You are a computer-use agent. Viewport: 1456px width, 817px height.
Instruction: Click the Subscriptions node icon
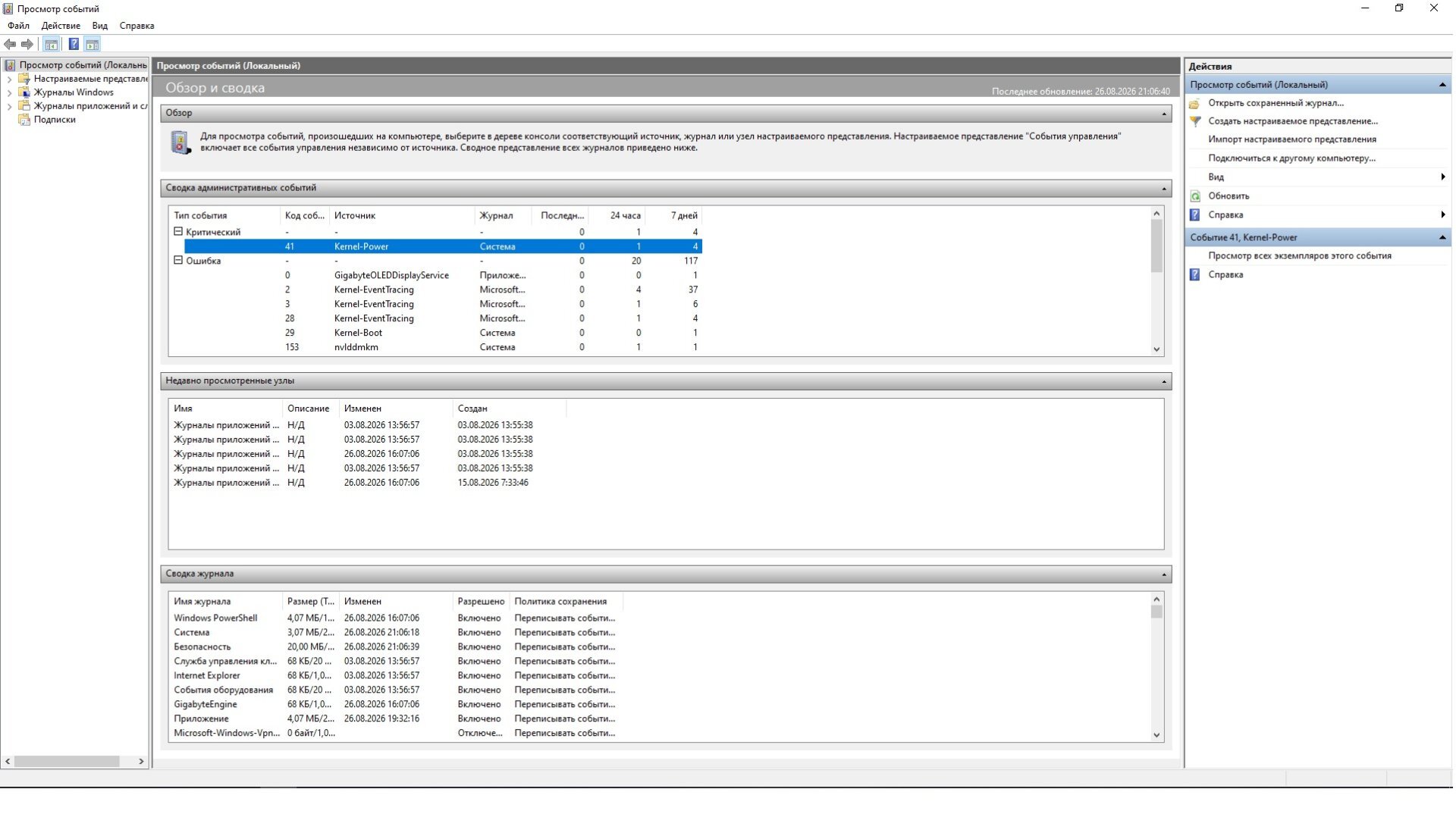(24, 120)
